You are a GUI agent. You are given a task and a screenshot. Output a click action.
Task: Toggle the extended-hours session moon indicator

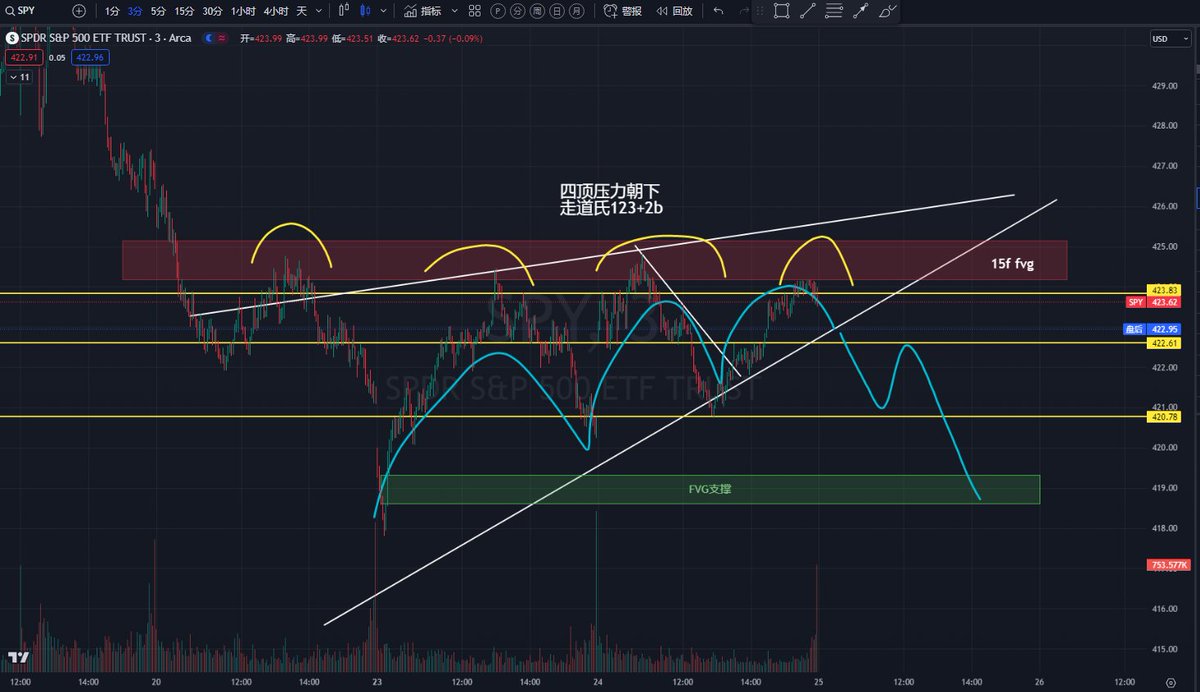[x=208, y=38]
